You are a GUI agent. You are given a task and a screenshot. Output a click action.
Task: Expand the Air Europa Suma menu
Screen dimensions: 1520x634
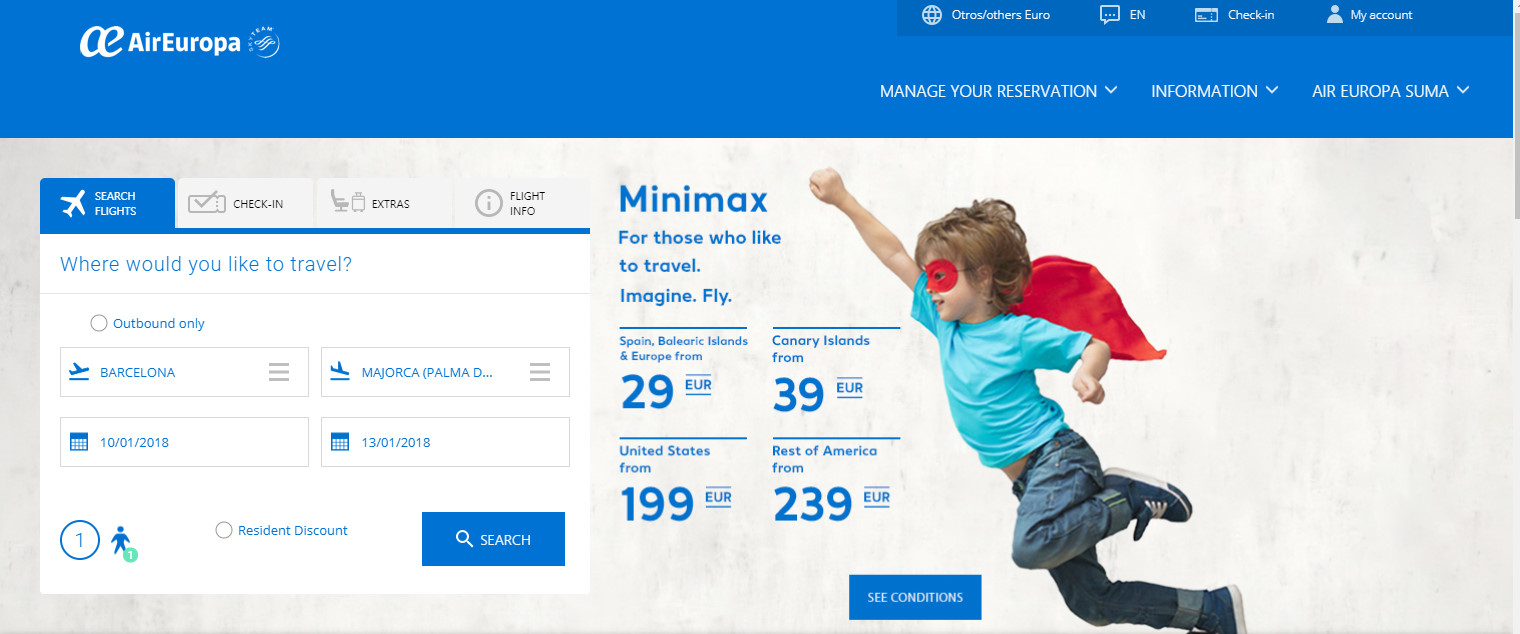pos(1390,91)
